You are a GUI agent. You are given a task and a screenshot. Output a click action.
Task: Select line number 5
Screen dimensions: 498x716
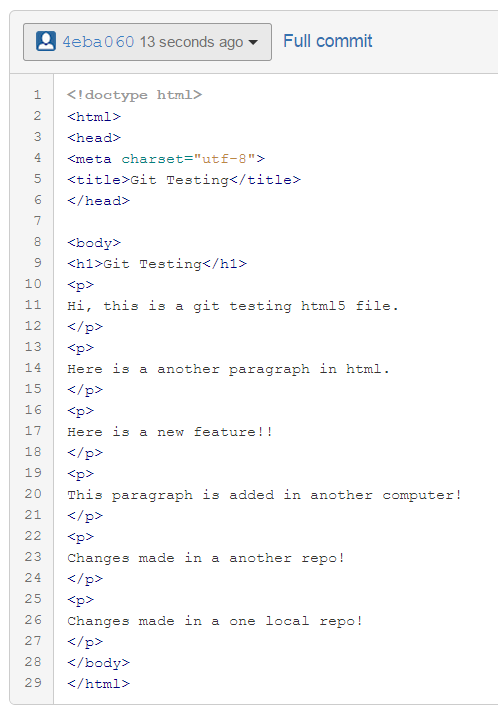tap(37, 179)
